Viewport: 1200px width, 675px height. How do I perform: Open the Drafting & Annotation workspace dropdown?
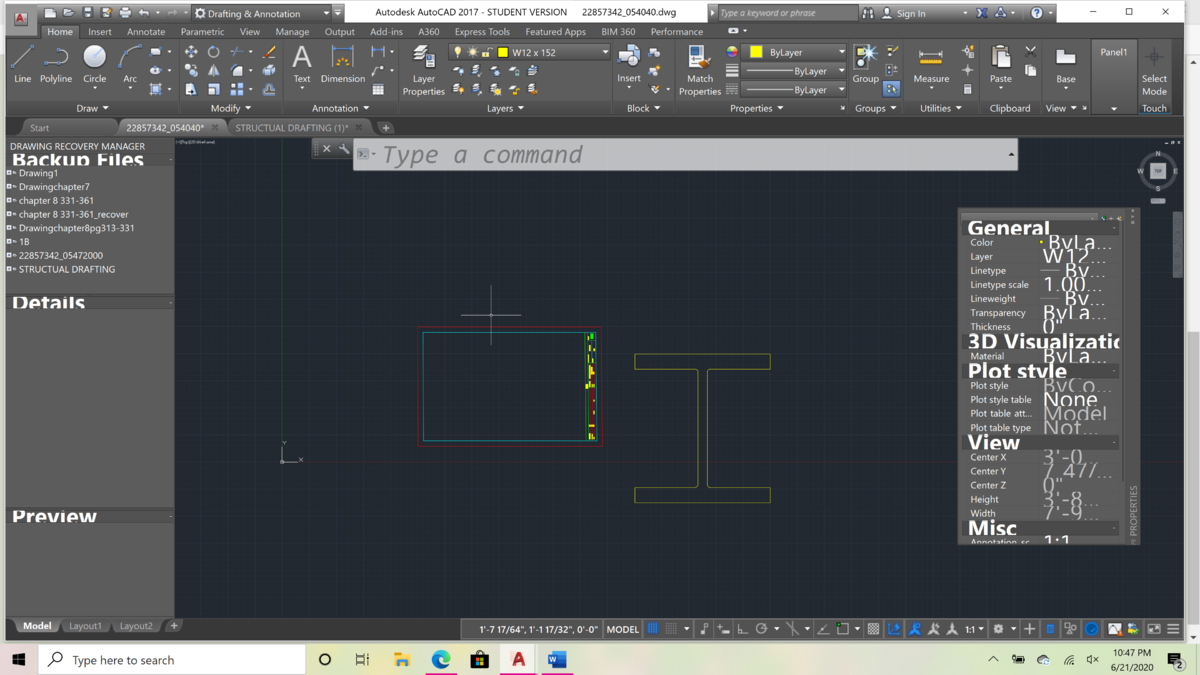[326, 13]
